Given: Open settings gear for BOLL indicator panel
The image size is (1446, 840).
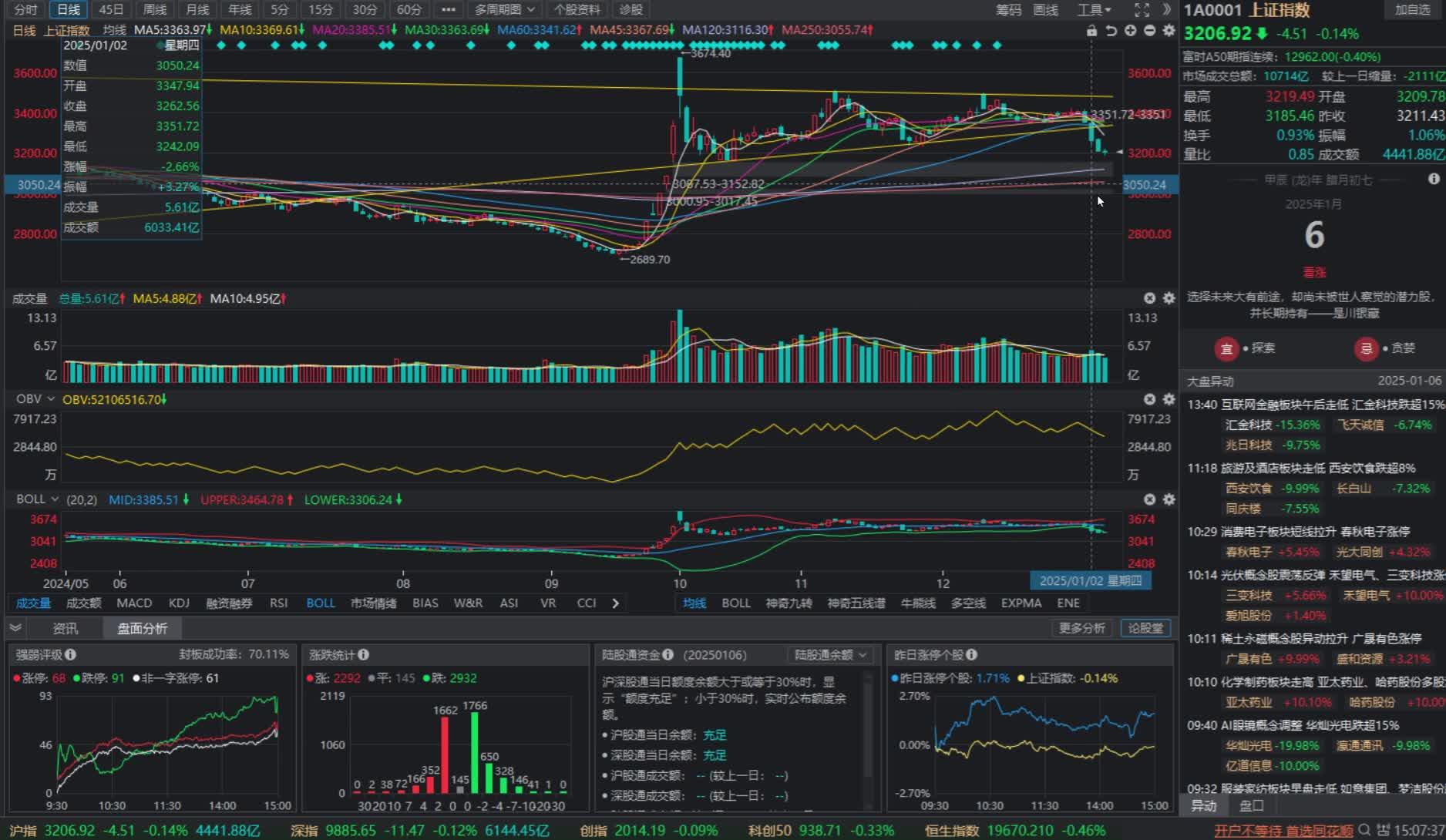Looking at the screenshot, I should coord(1169,499).
